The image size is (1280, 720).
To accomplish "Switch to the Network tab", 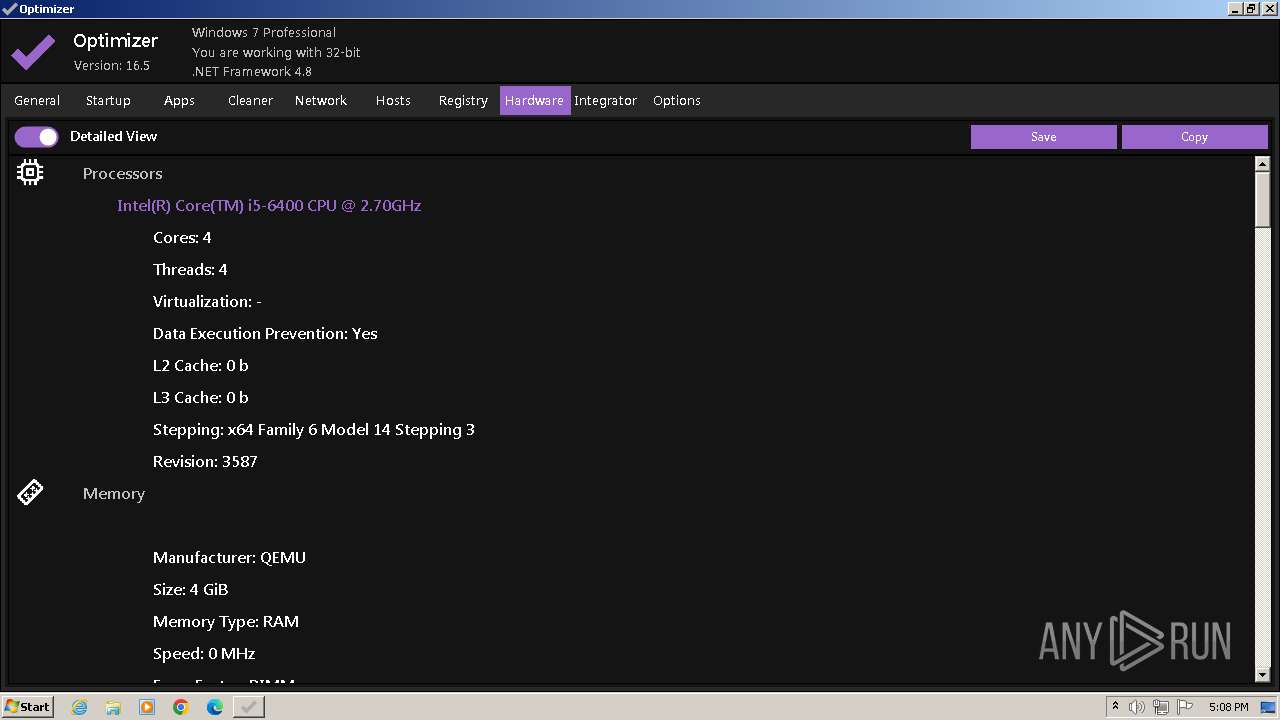I will coord(321,101).
